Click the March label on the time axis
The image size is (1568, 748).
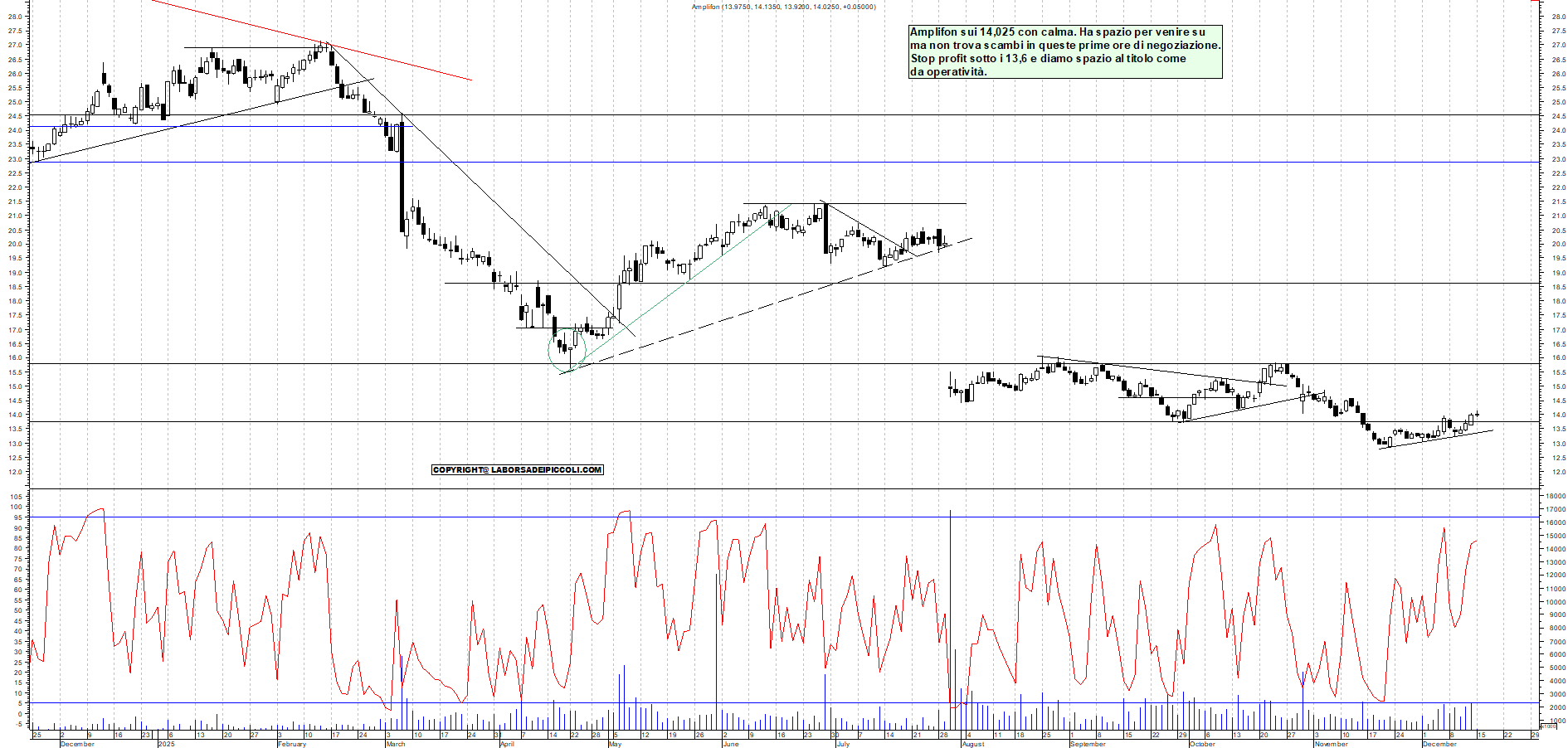(396, 744)
